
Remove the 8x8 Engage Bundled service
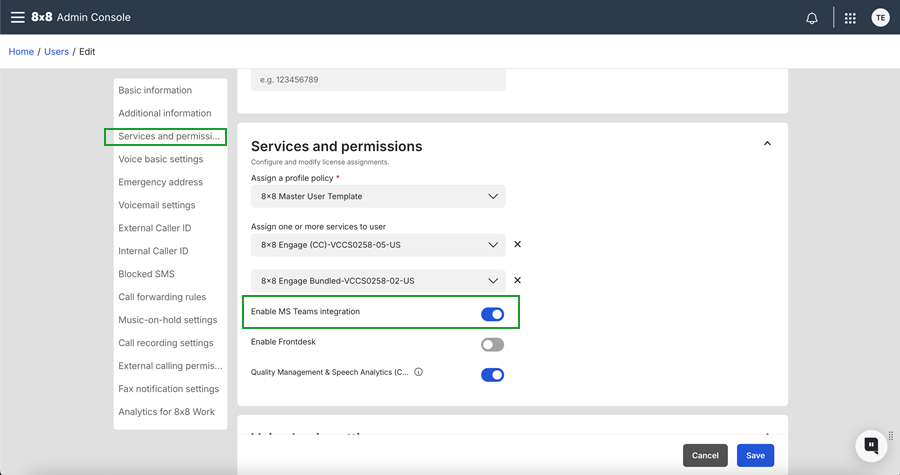pyautogui.click(x=517, y=281)
